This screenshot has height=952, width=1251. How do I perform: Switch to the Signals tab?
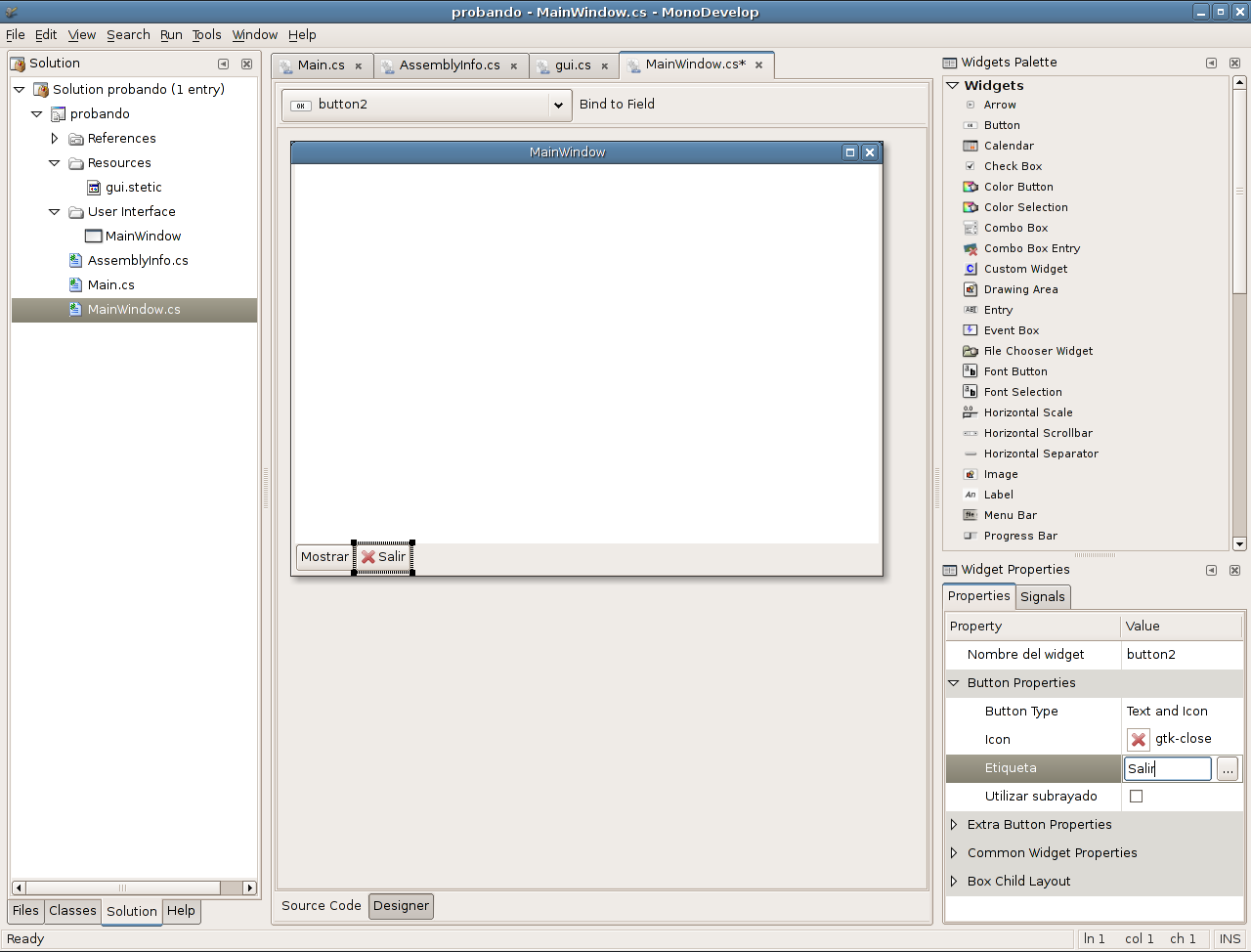pyautogui.click(x=1042, y=597)
